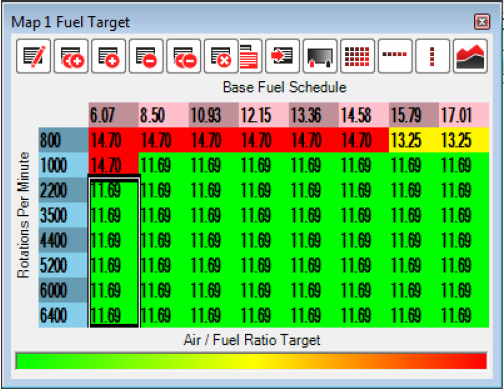Click 11.69 cell at 4400 RPM, 6.07 column
This screenshot has width=504, height=390.
[114, 240]
